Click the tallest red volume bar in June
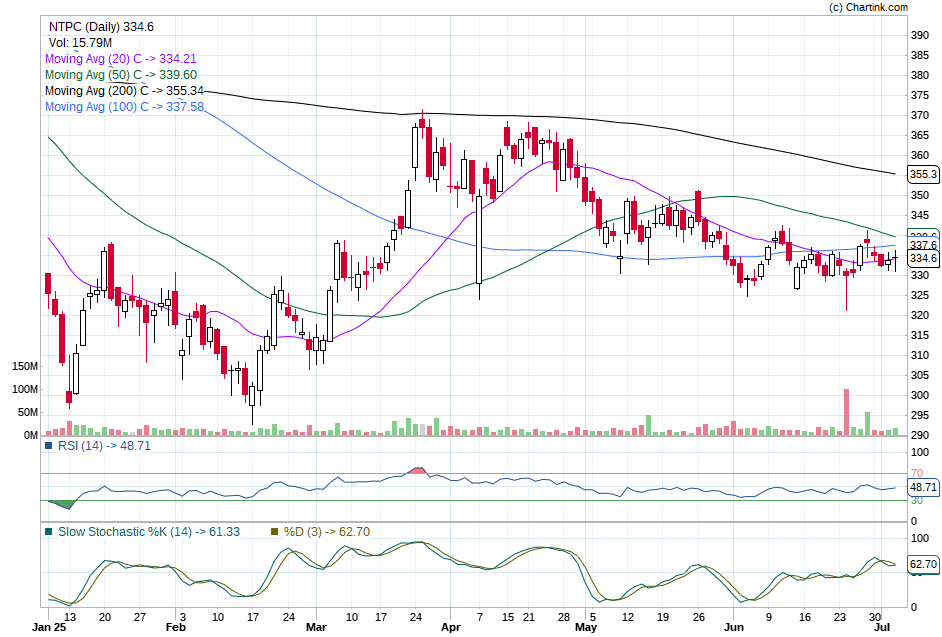This screenshot has width=942, height=637. pos(846,412)
